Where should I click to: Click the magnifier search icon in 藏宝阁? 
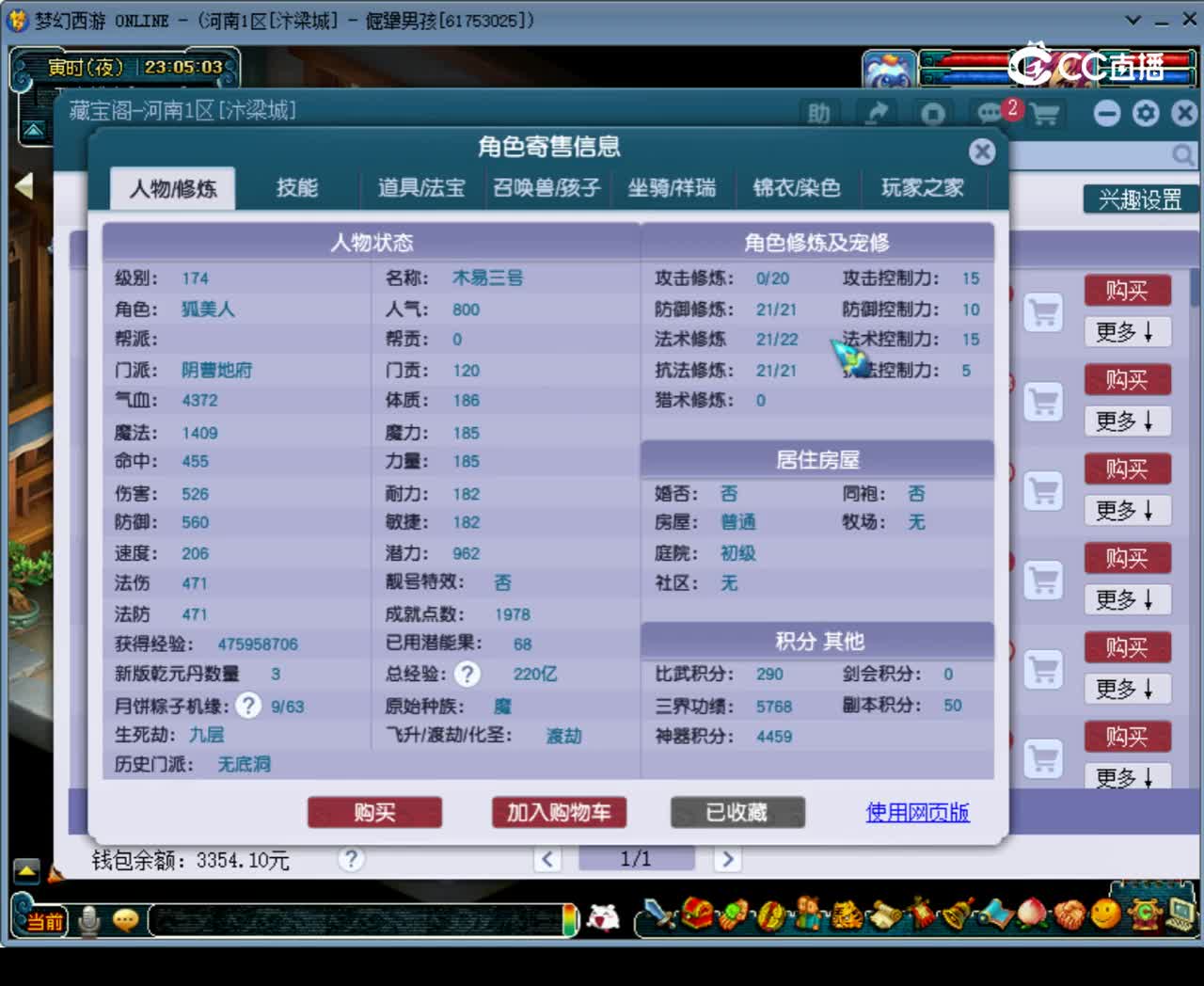(1182, 154)
